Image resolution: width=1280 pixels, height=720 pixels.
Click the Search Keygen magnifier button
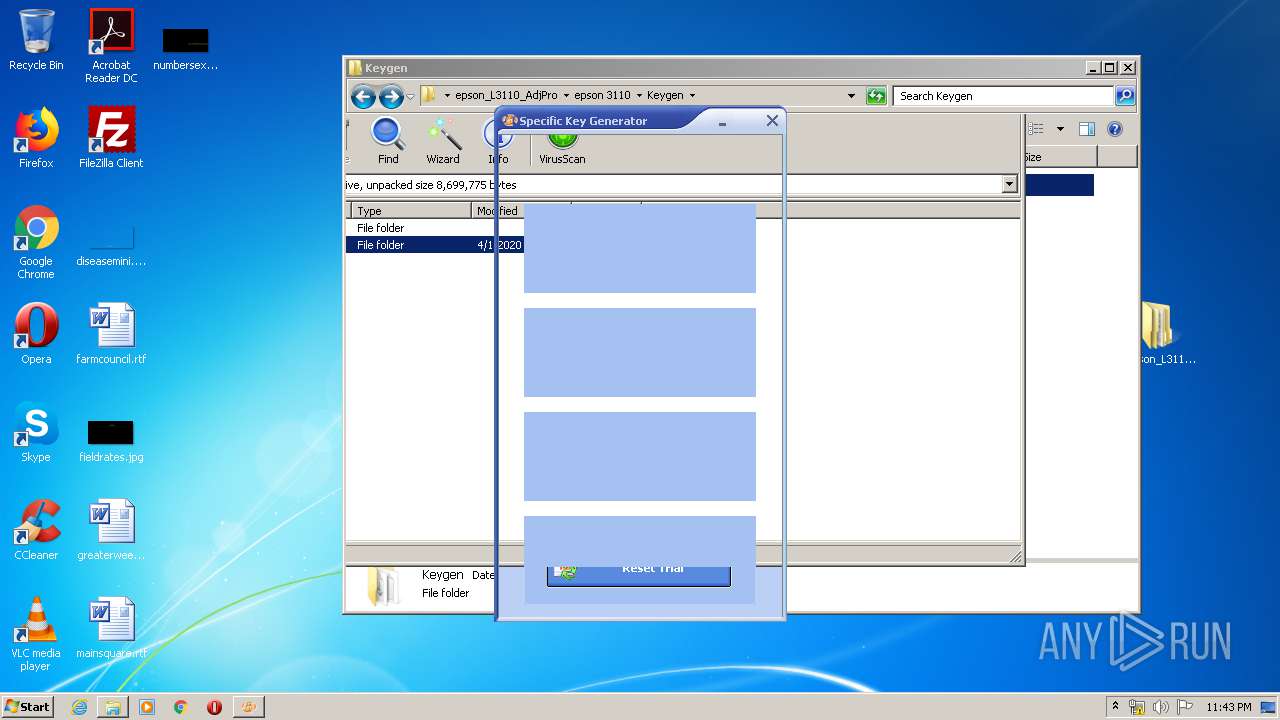[x=1125, y=96]
